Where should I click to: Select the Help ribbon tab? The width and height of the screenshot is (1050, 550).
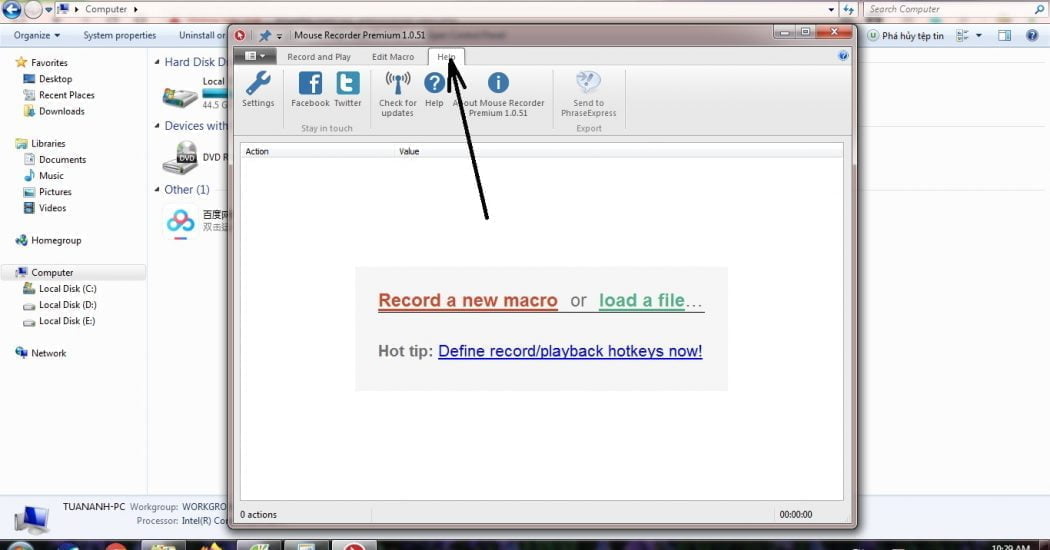(446, 57)
